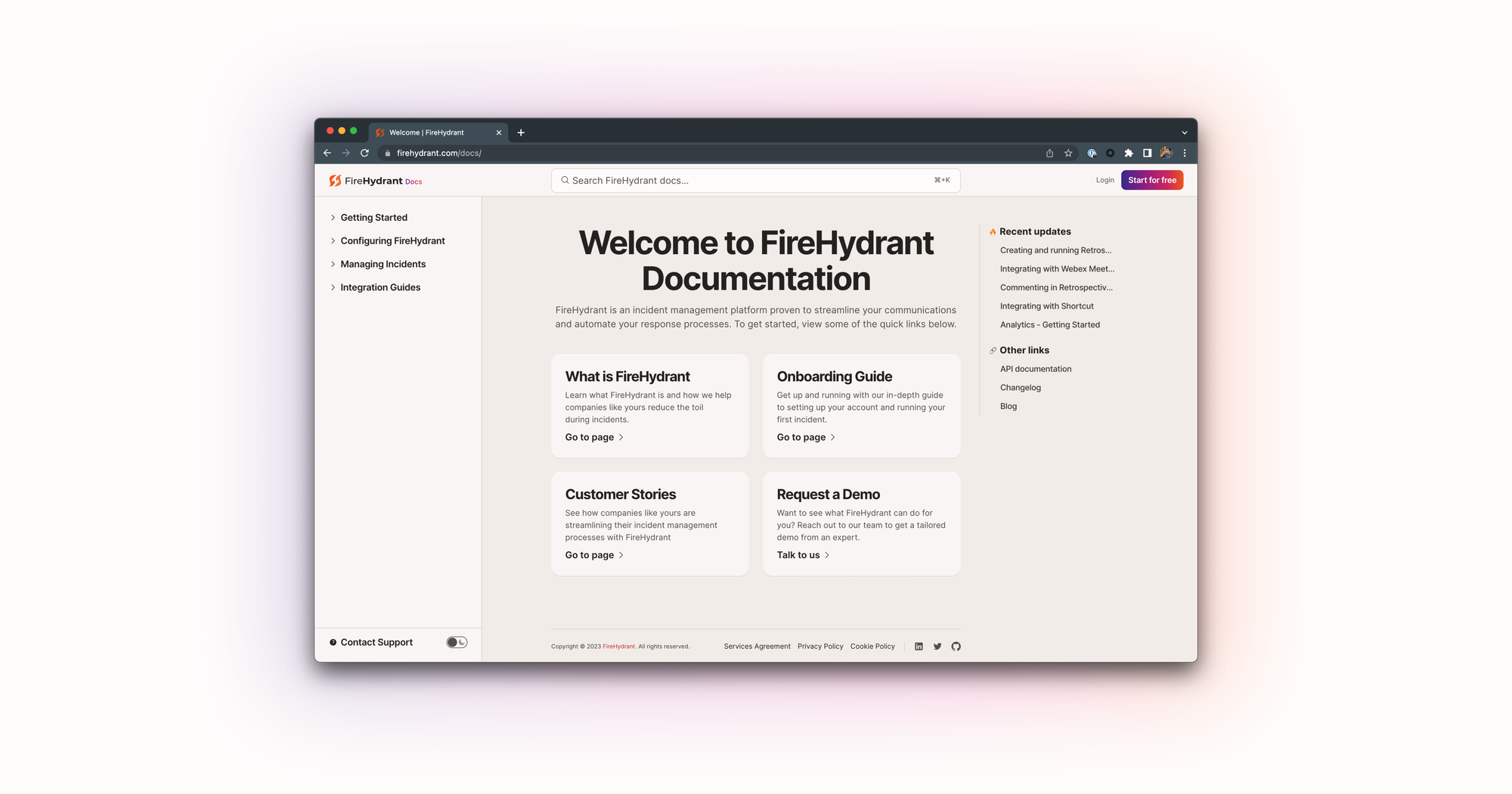Open the Privacy Policy footer link

point(820,647)
